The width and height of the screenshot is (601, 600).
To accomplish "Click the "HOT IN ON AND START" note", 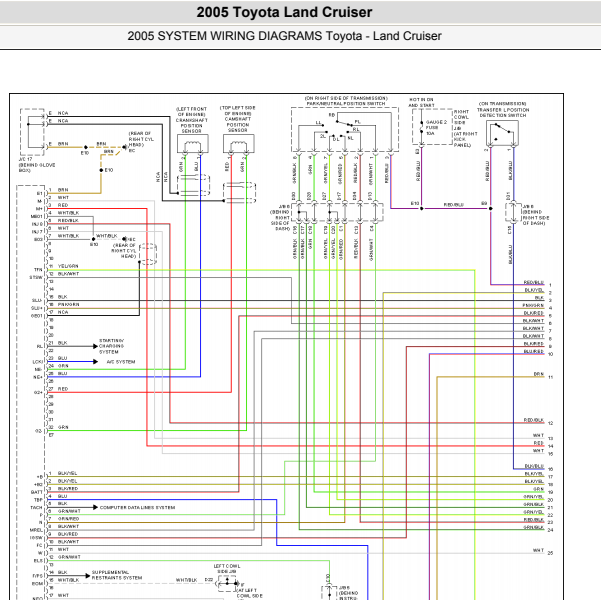I will [x=421, y=102].
